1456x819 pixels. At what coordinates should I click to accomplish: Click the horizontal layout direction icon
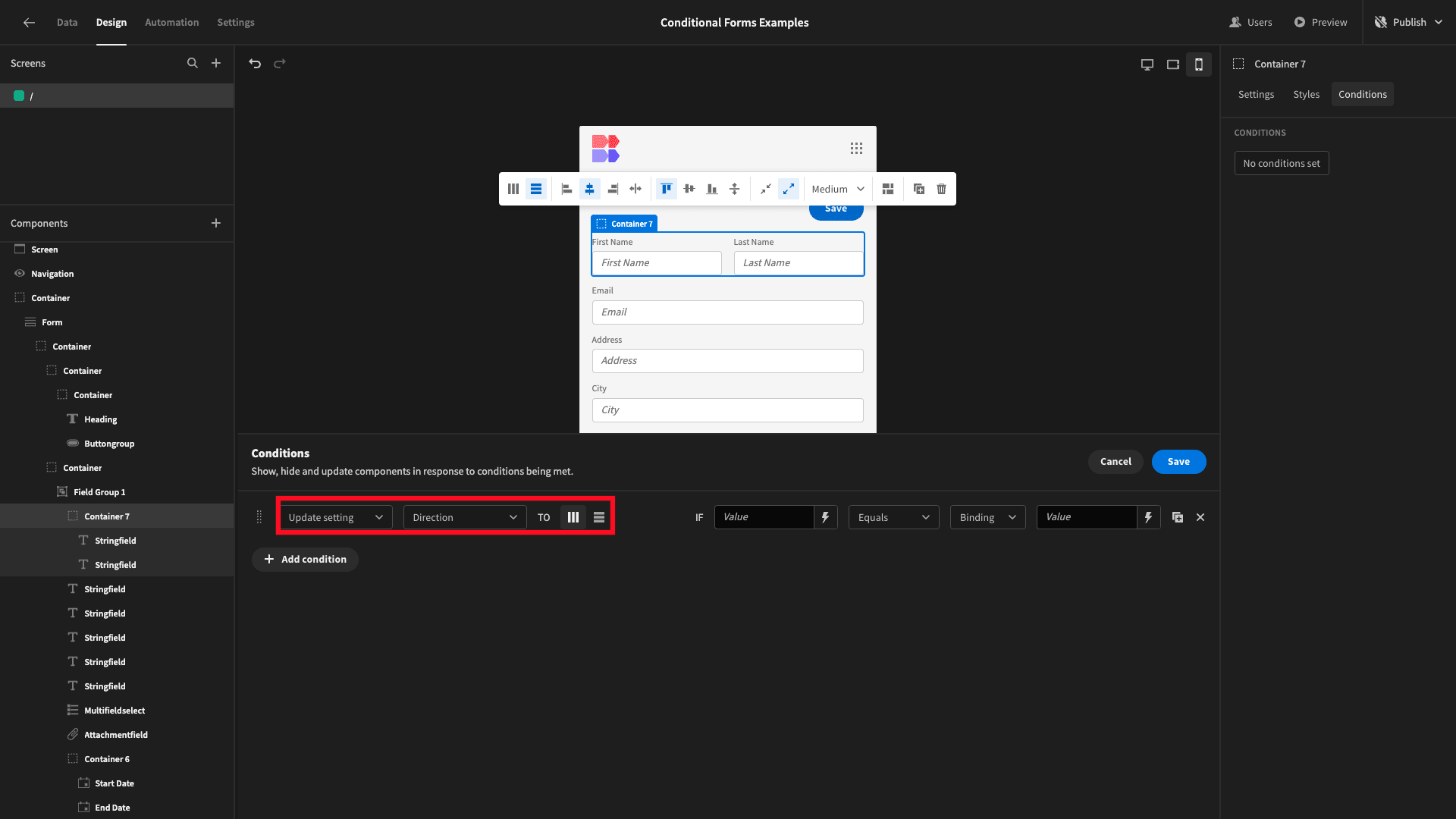[573, 517]
